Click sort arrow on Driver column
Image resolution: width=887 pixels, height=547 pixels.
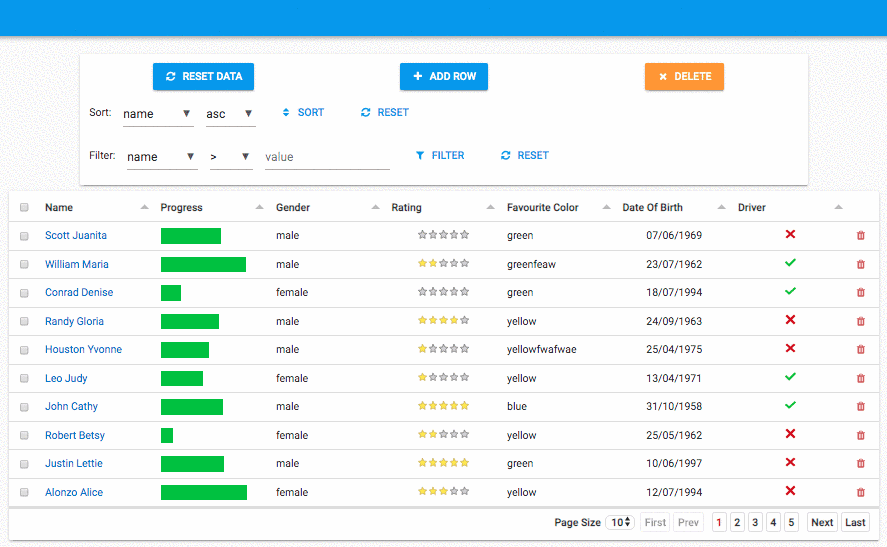(838, 207)
